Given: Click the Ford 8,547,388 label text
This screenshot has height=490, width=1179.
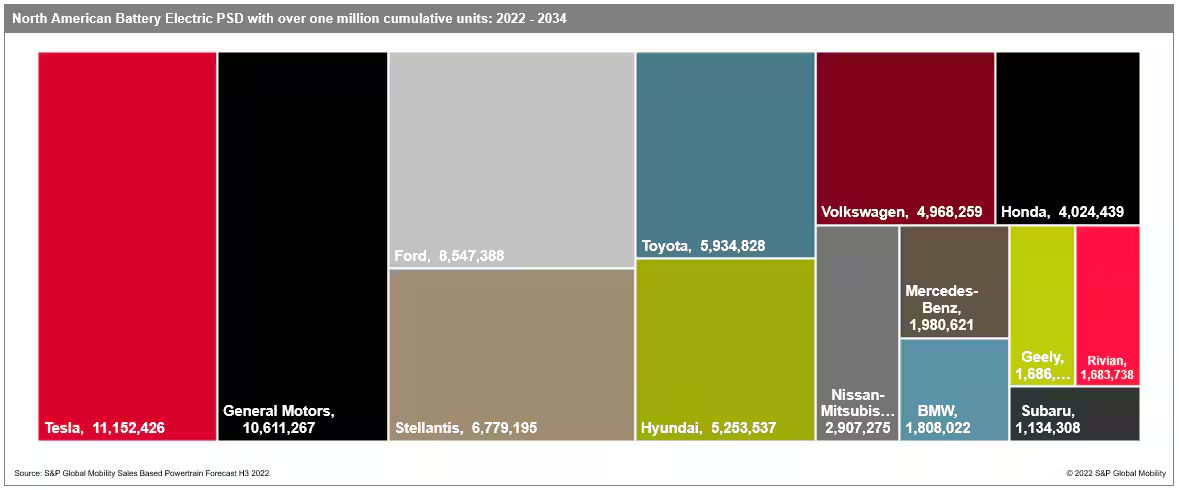Looking at the screenshot, I should (x=449, y=256).
